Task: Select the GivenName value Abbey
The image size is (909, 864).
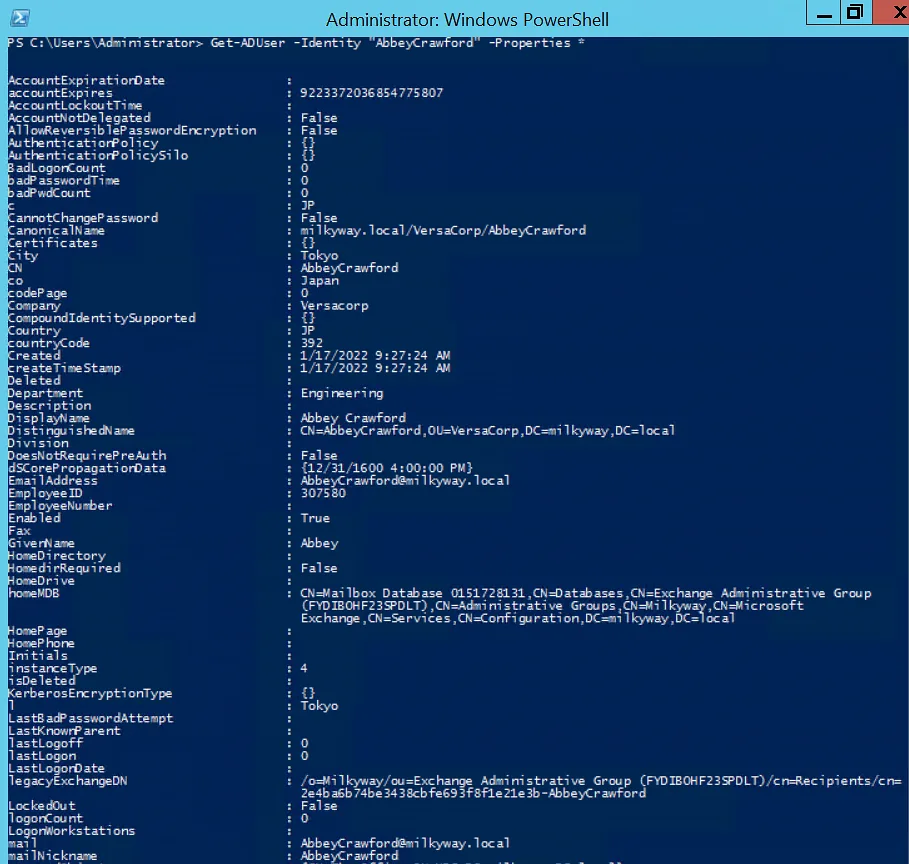Action: (319, 543)
